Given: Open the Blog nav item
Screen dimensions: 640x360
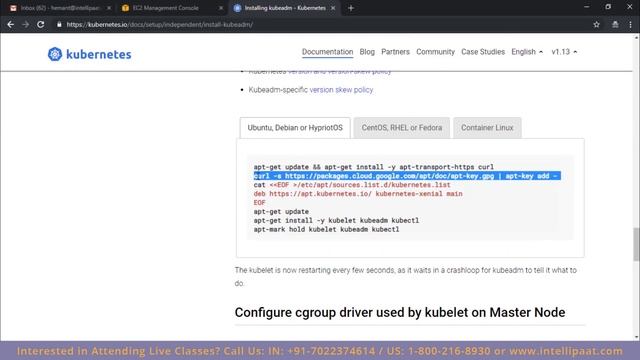Looking at the screenshot, I should (x=367, y=52).
